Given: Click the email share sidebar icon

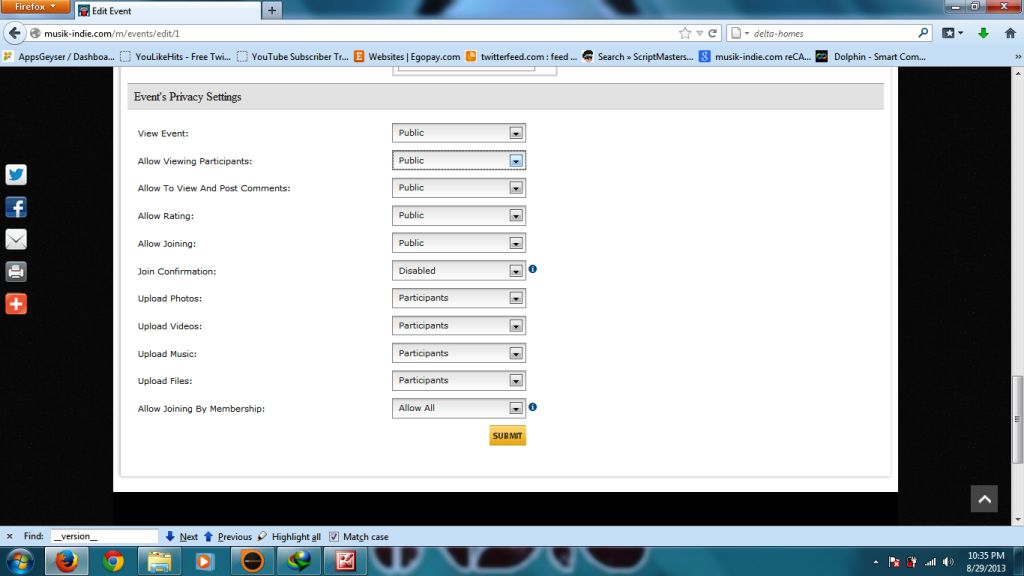Looking at the screenshot, I should [x=16, y=240].
